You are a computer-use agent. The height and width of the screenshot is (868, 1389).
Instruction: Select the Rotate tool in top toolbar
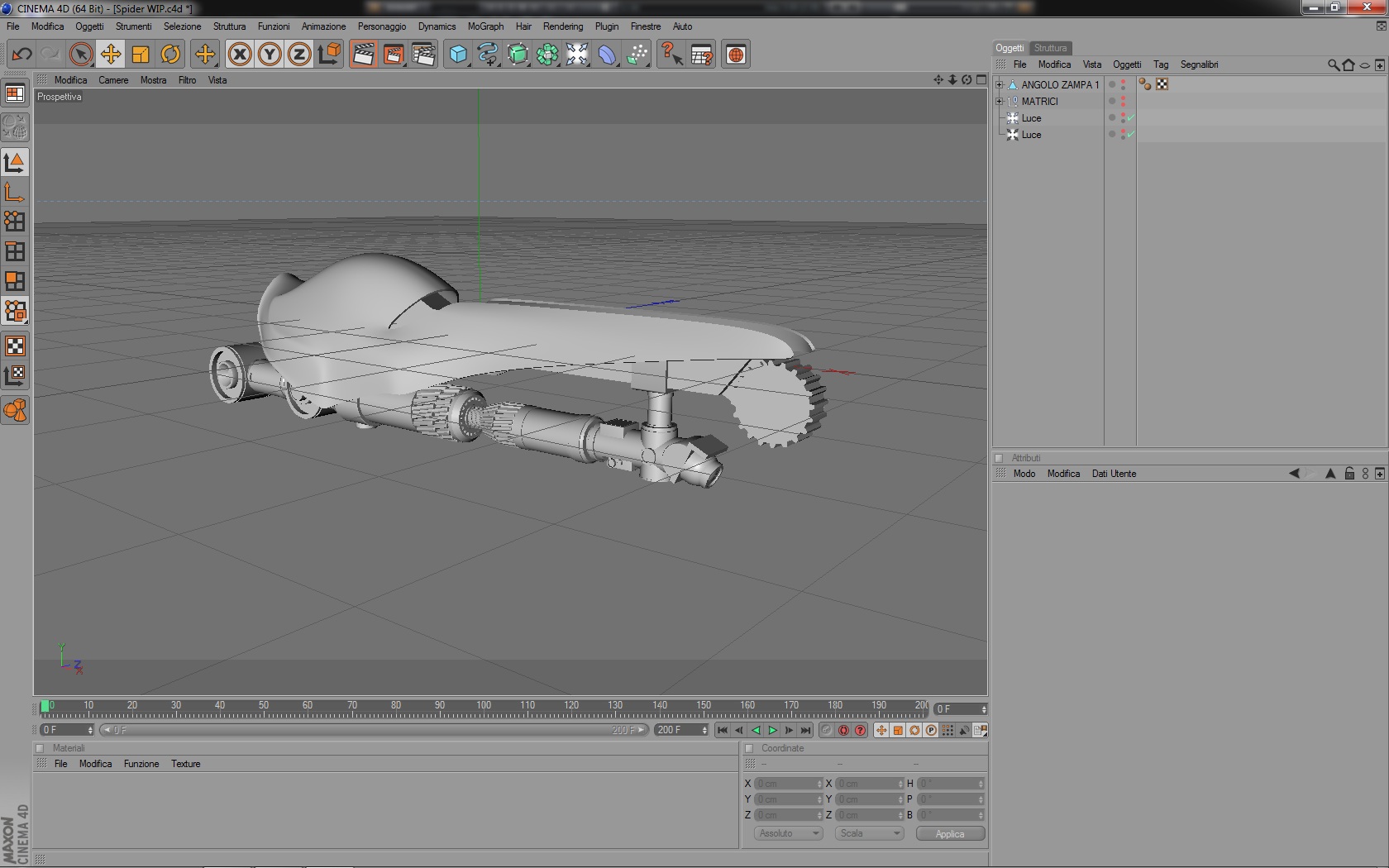[170, 55]
